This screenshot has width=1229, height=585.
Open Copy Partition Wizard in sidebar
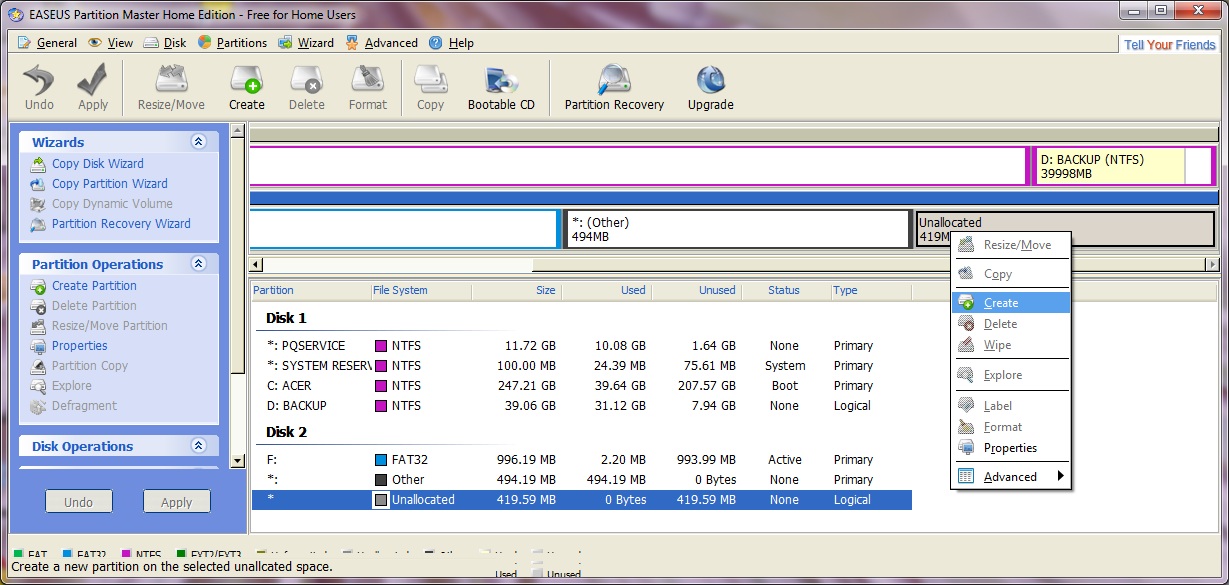click(109, 184)
